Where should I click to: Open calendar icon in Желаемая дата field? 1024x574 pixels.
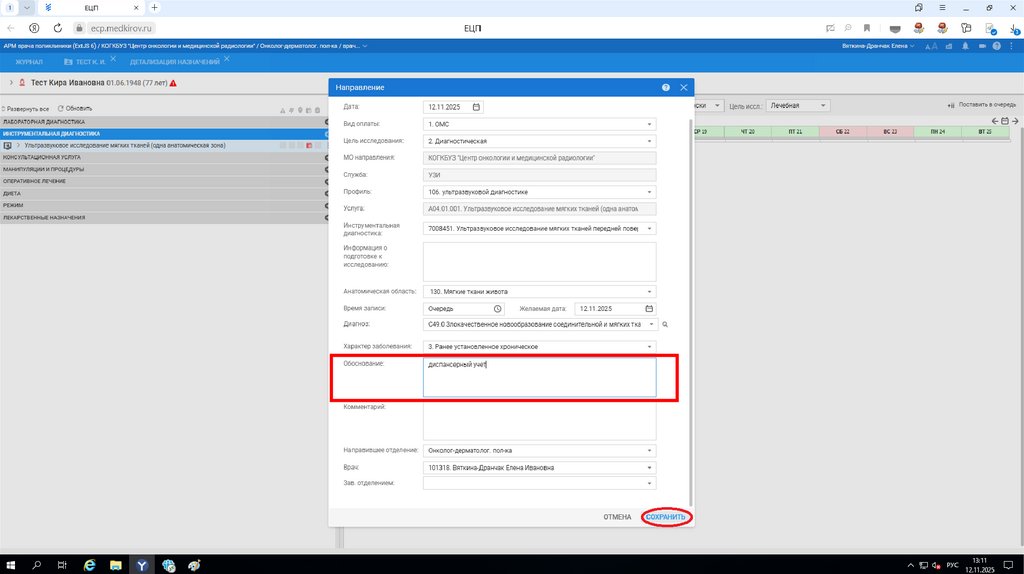point(649,309)
